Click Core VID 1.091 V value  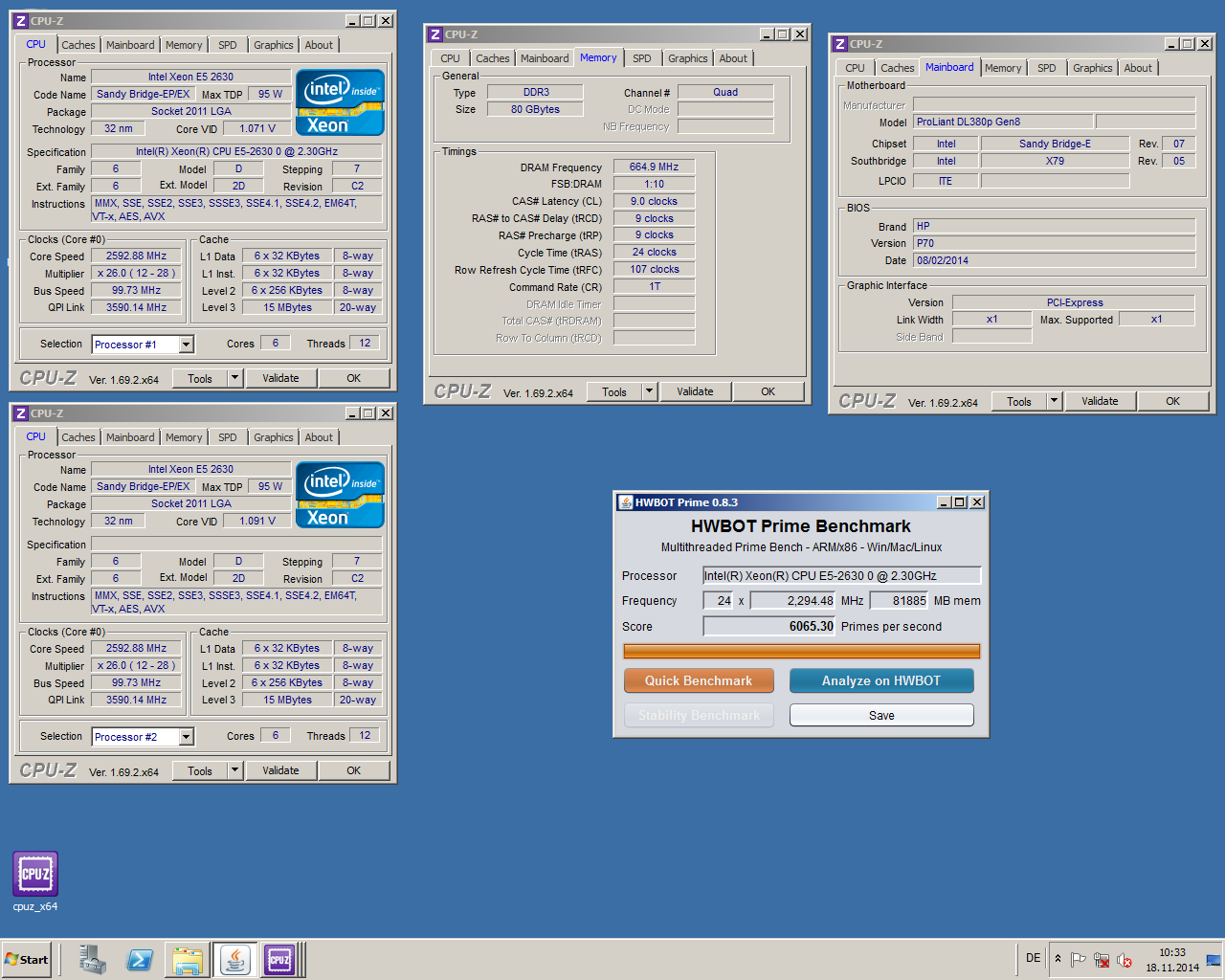[x=257, y=521]
